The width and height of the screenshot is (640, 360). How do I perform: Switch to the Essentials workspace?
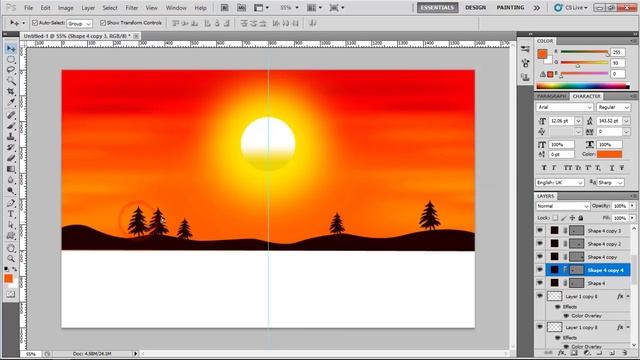point(437,8)
